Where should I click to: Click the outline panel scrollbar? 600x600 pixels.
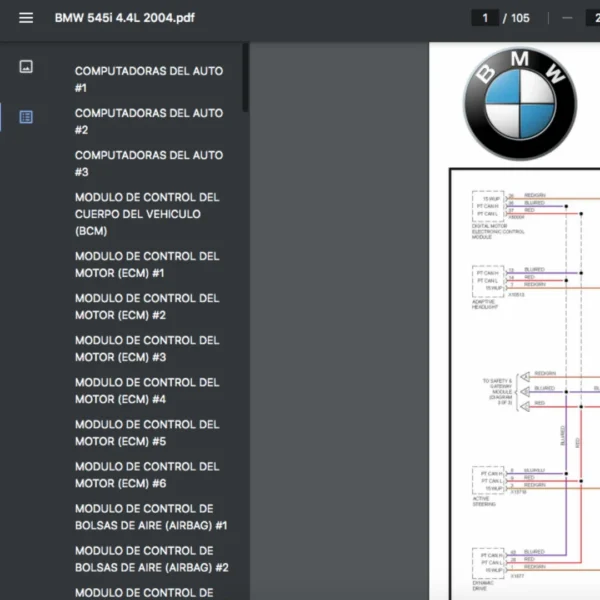pyautogui.click(x=245, y=80)
